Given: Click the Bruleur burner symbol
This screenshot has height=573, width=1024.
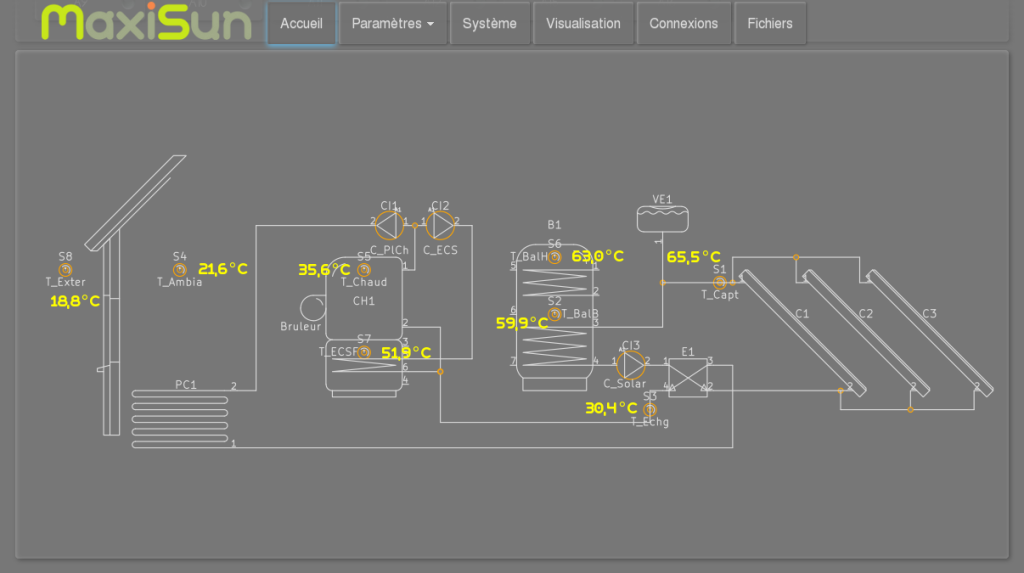Looking at the screenshot, I should [313, 305].
